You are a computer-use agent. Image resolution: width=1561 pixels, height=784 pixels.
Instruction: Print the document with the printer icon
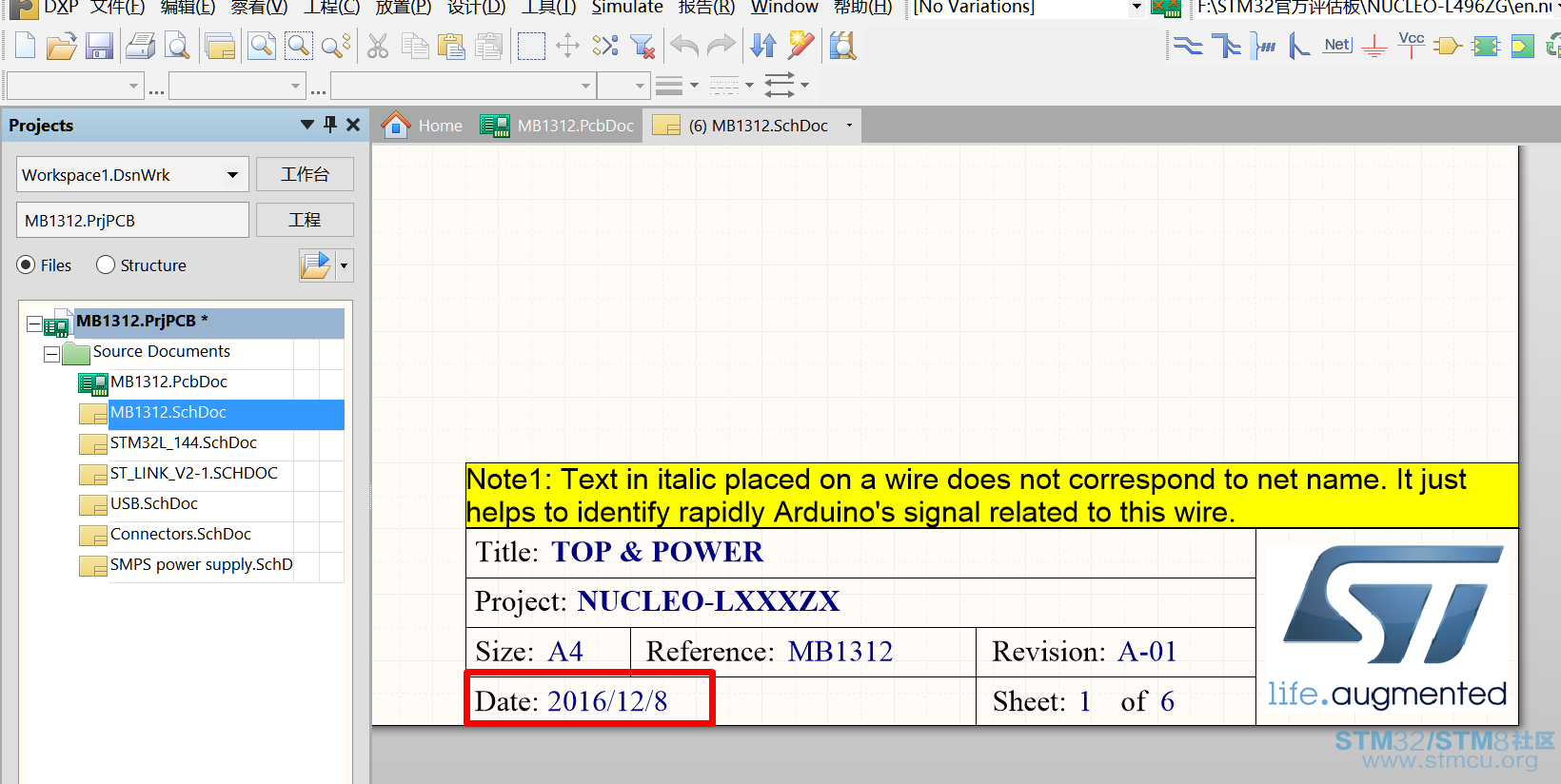click(x=141, y=46)
